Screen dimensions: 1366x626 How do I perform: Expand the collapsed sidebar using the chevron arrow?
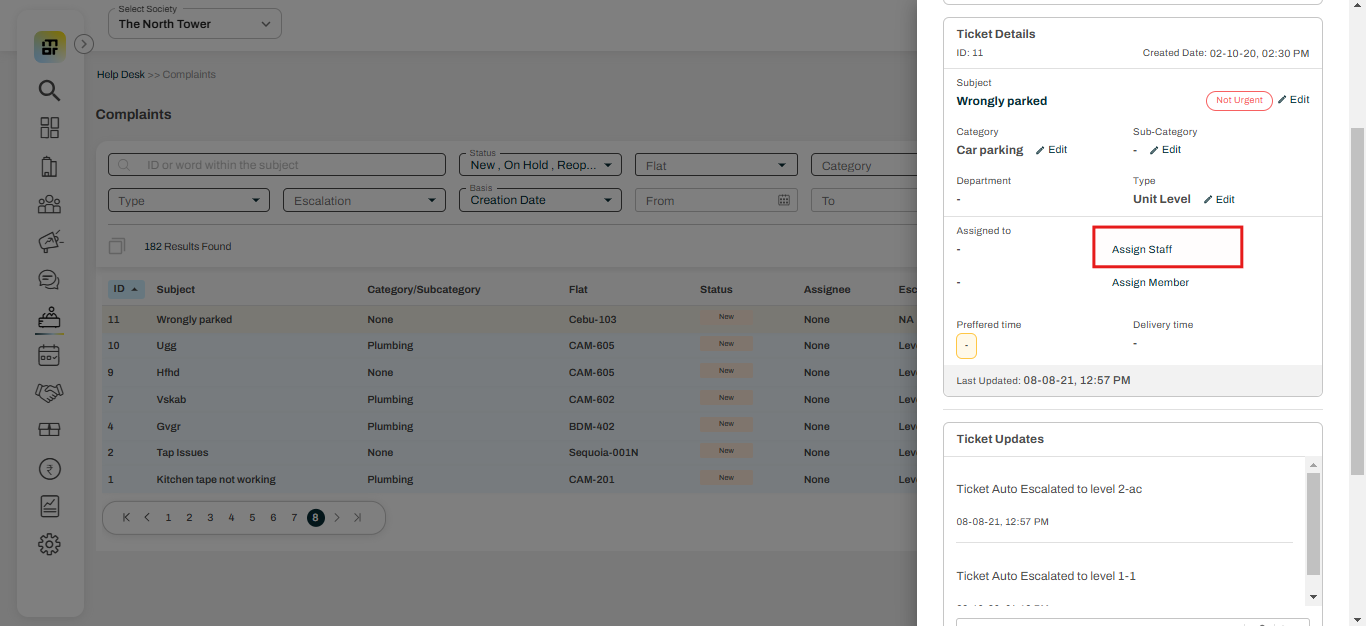click(x=83, y=43)
